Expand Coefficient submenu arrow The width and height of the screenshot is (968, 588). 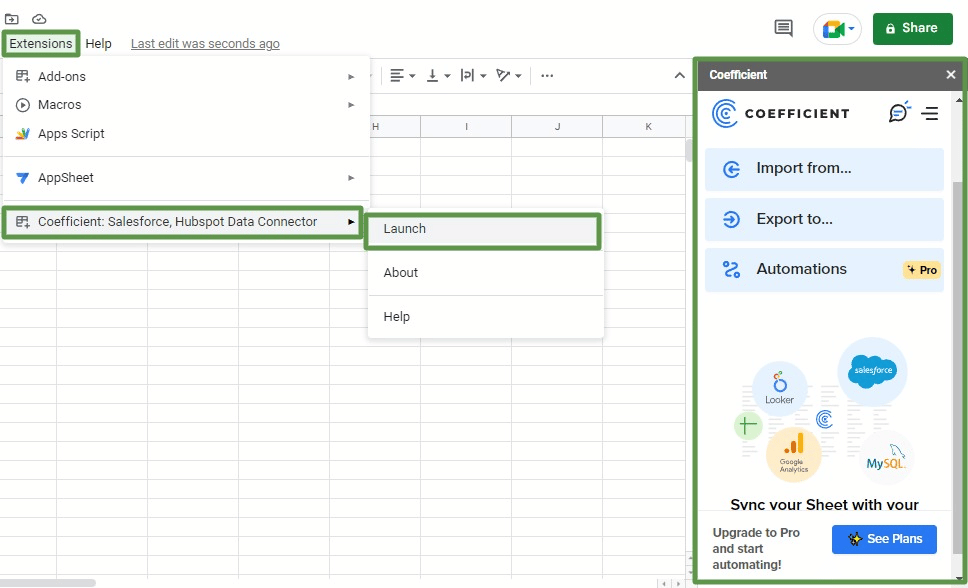[351, 222]
